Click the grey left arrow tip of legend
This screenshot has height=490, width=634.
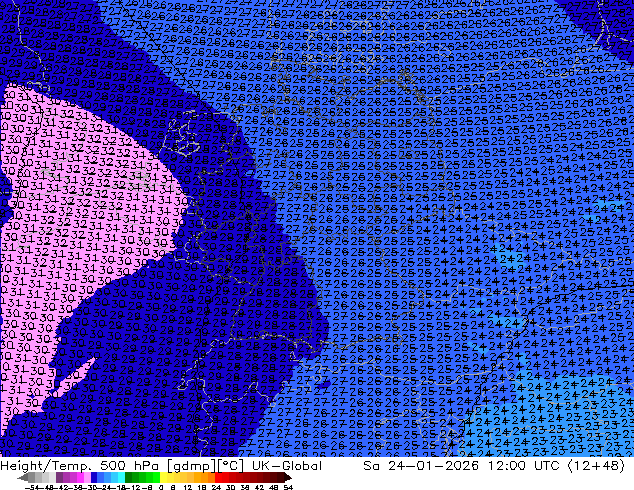coord(22,478)
